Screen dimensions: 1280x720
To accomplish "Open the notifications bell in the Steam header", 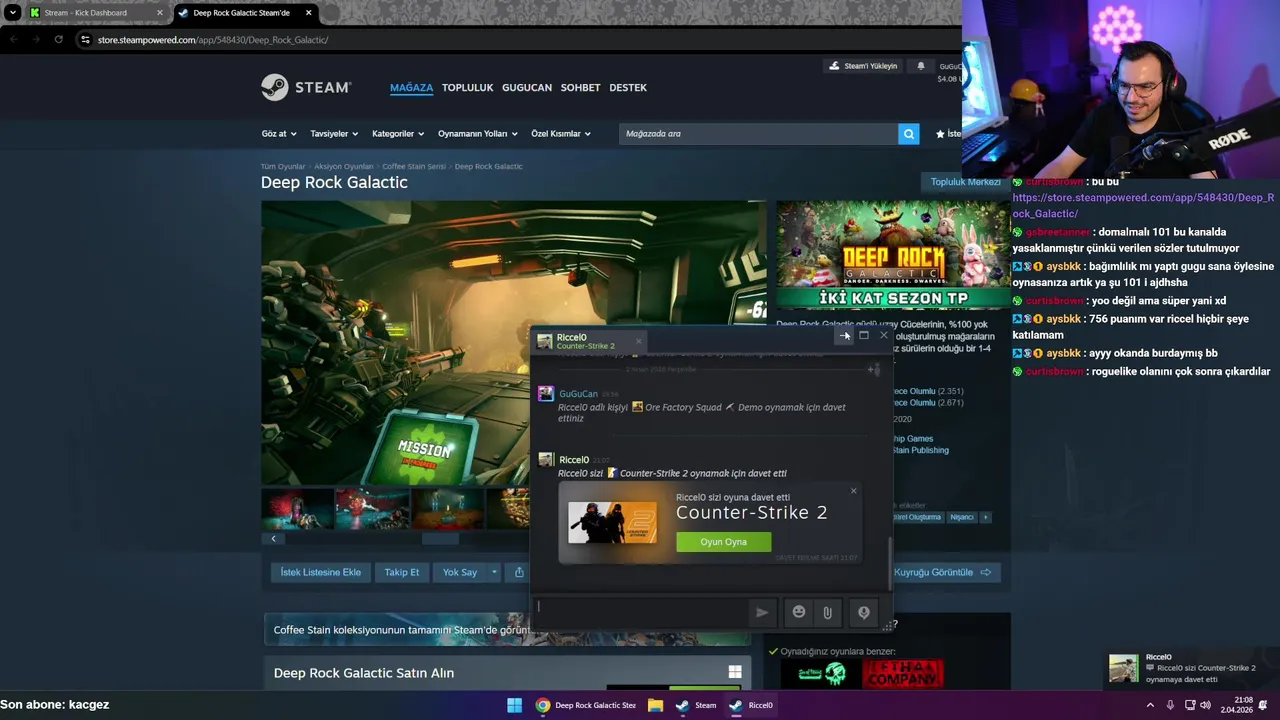I will 921,66.
